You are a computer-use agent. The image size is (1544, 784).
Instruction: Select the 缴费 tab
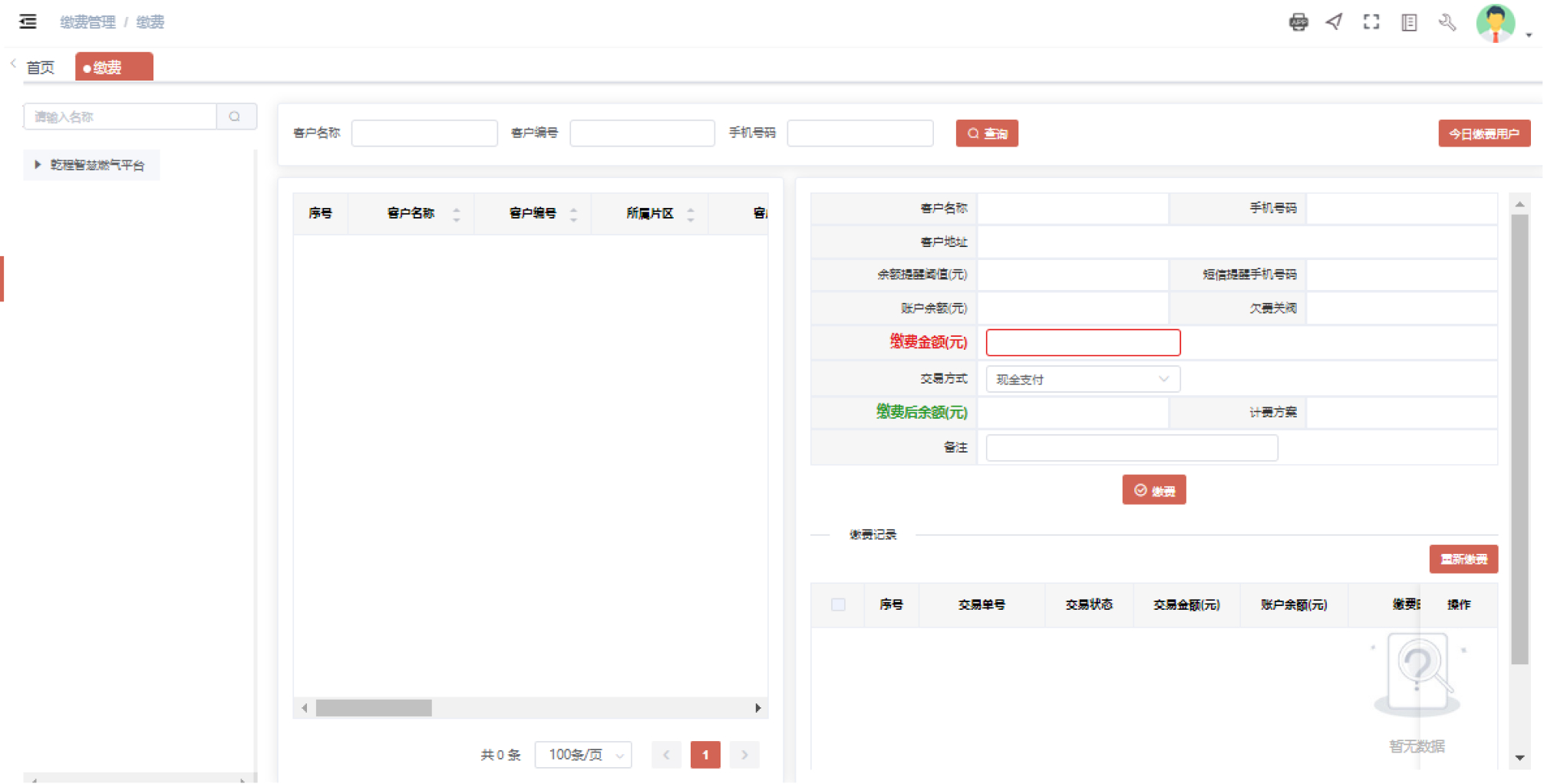(114, 68)
